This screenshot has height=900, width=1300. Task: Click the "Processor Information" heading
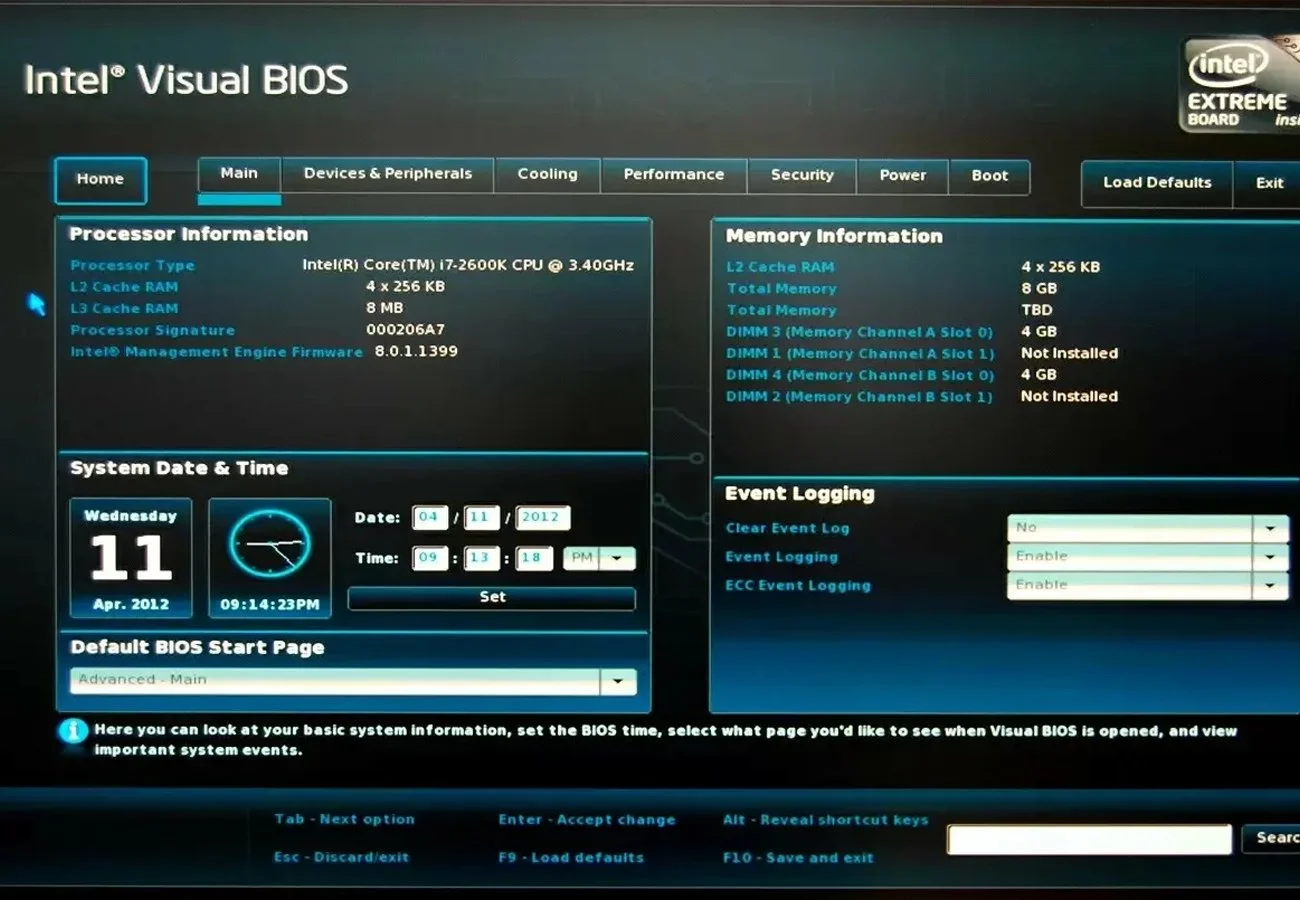(189, 235)
